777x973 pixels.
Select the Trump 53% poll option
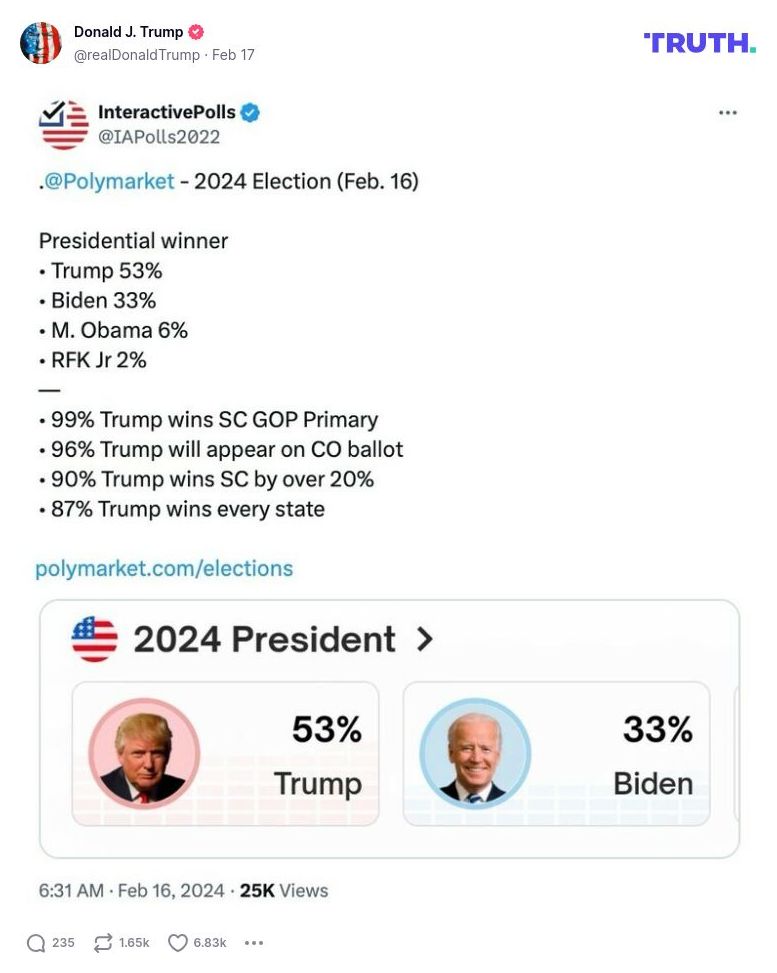(225, 753)
